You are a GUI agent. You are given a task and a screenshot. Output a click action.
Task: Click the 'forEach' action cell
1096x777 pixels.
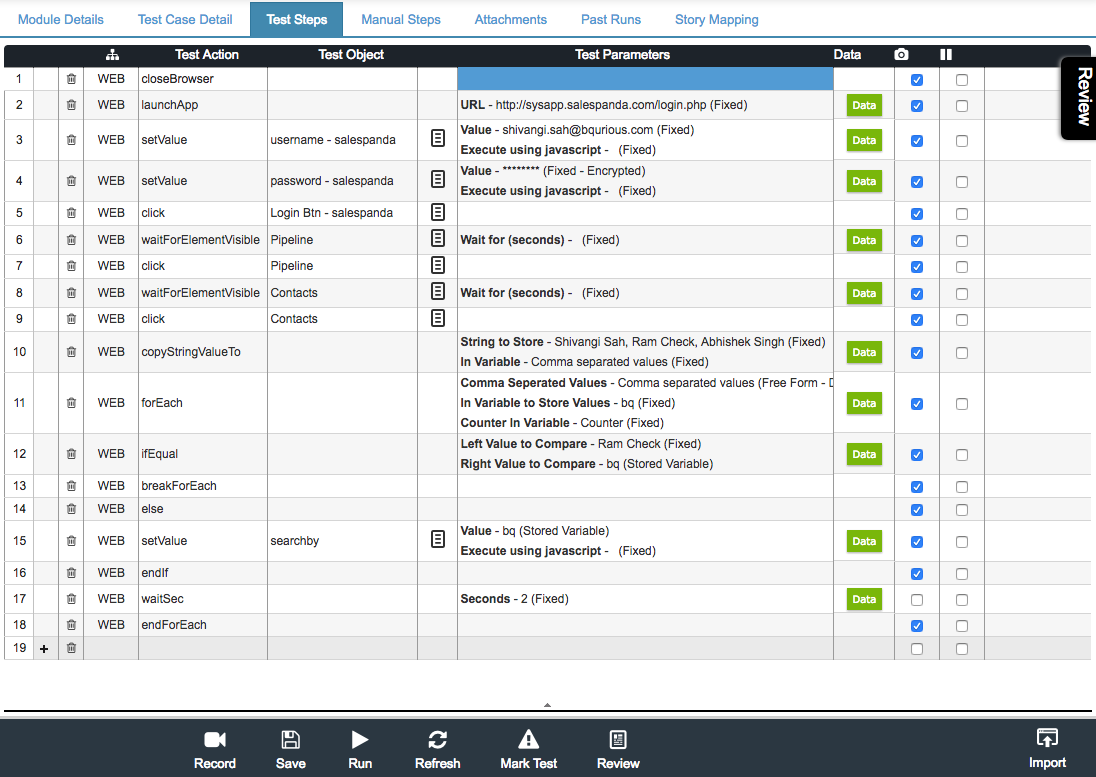(x=203, y=402)
